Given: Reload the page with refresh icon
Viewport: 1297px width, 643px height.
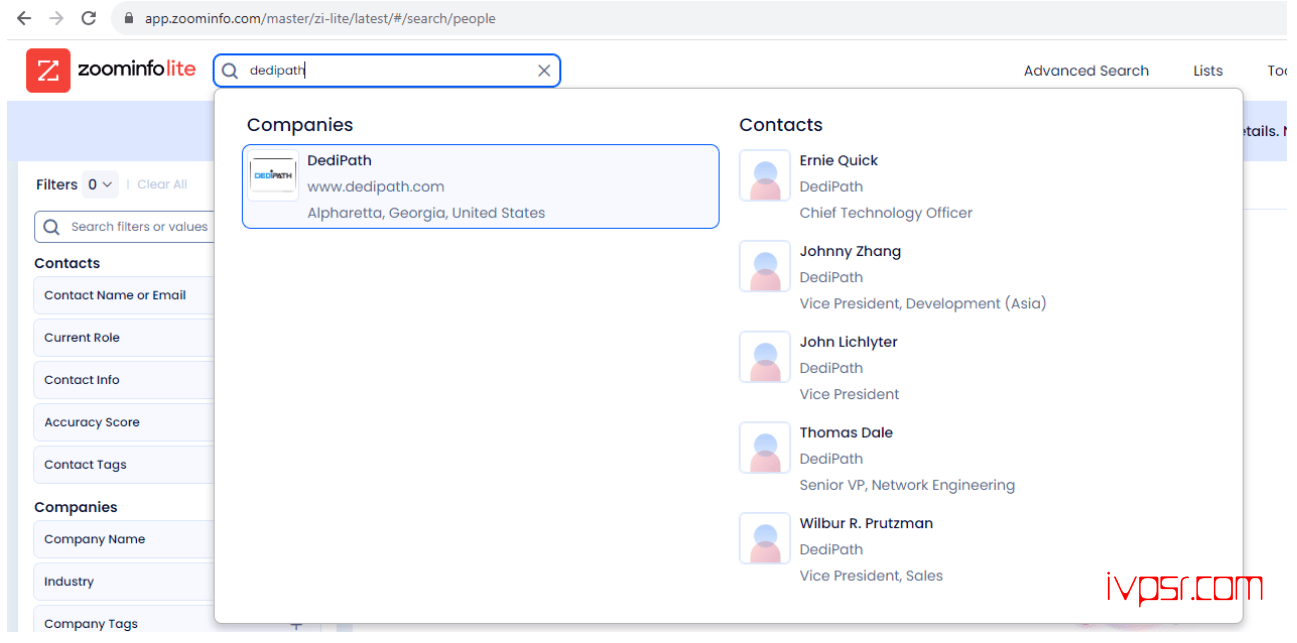Looking at the screenshot, I should (x=89, y=18).
